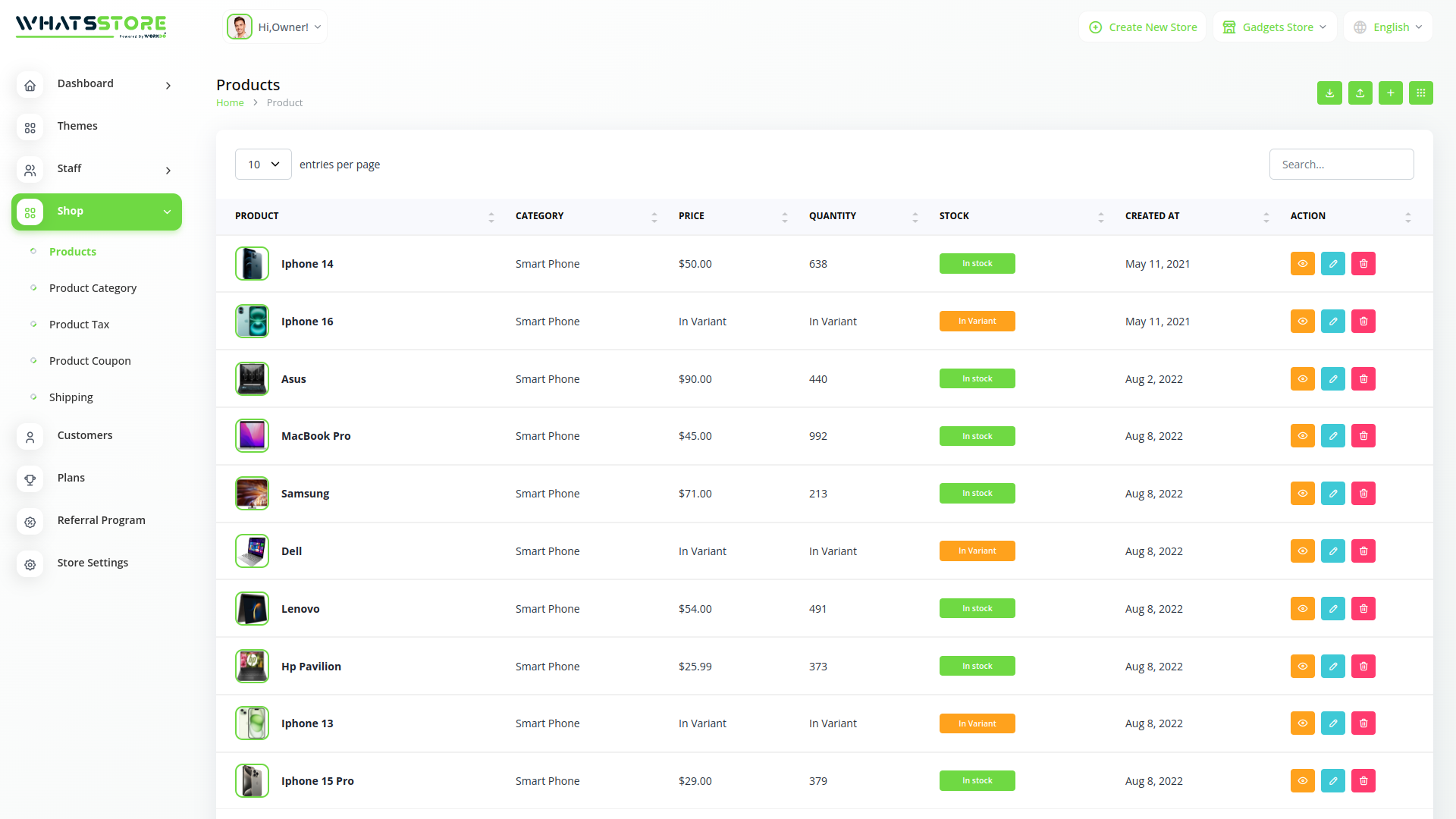Expand the English language selector
The image size is (1456, 819).
(x=1388, y=27)
